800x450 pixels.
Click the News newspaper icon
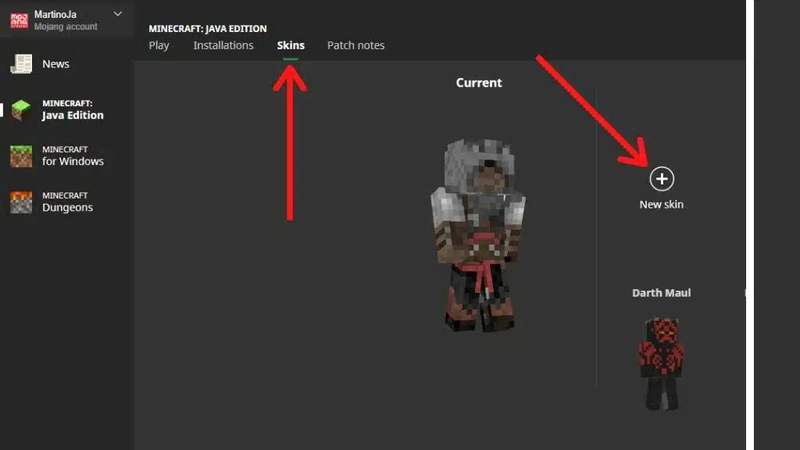(x=21, y=64)
